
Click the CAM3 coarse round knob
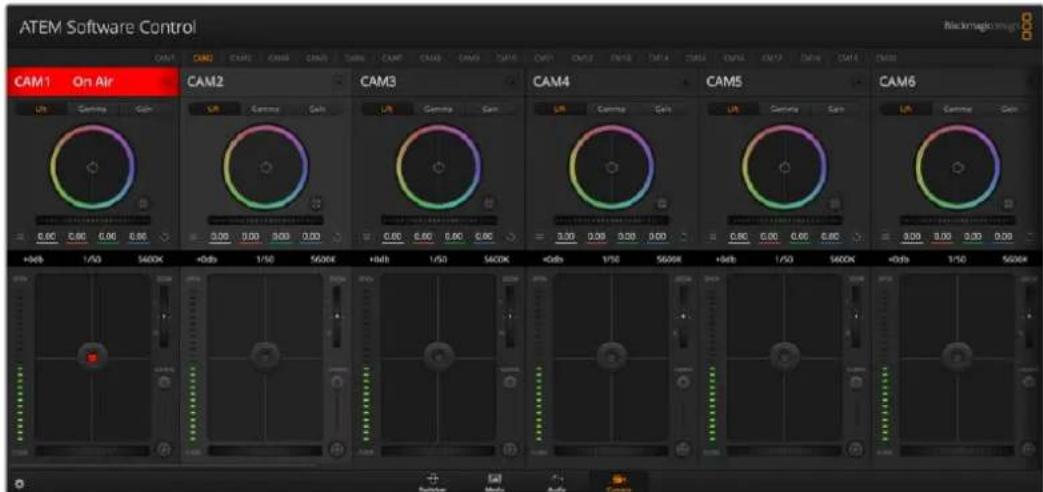(510, 382)
